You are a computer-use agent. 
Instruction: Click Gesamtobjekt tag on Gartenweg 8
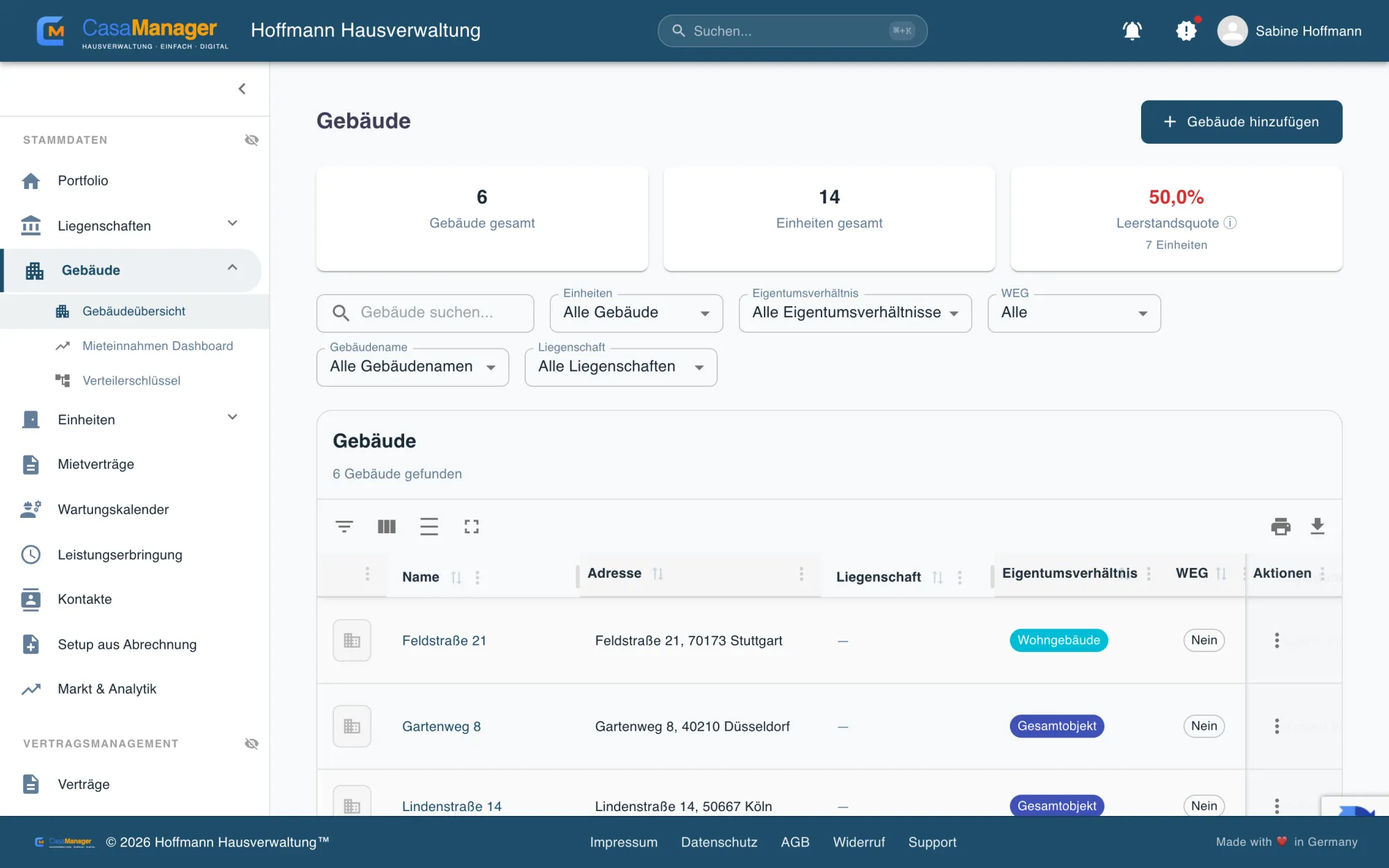point(1057,726)
